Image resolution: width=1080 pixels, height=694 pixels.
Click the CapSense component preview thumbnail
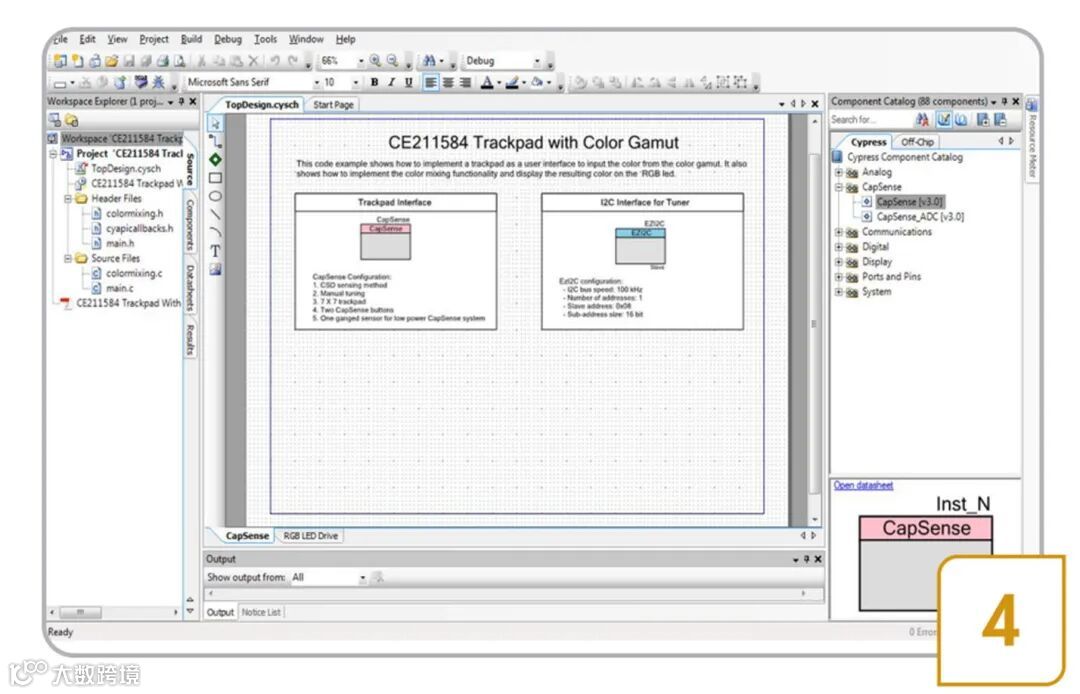point(926,562)
